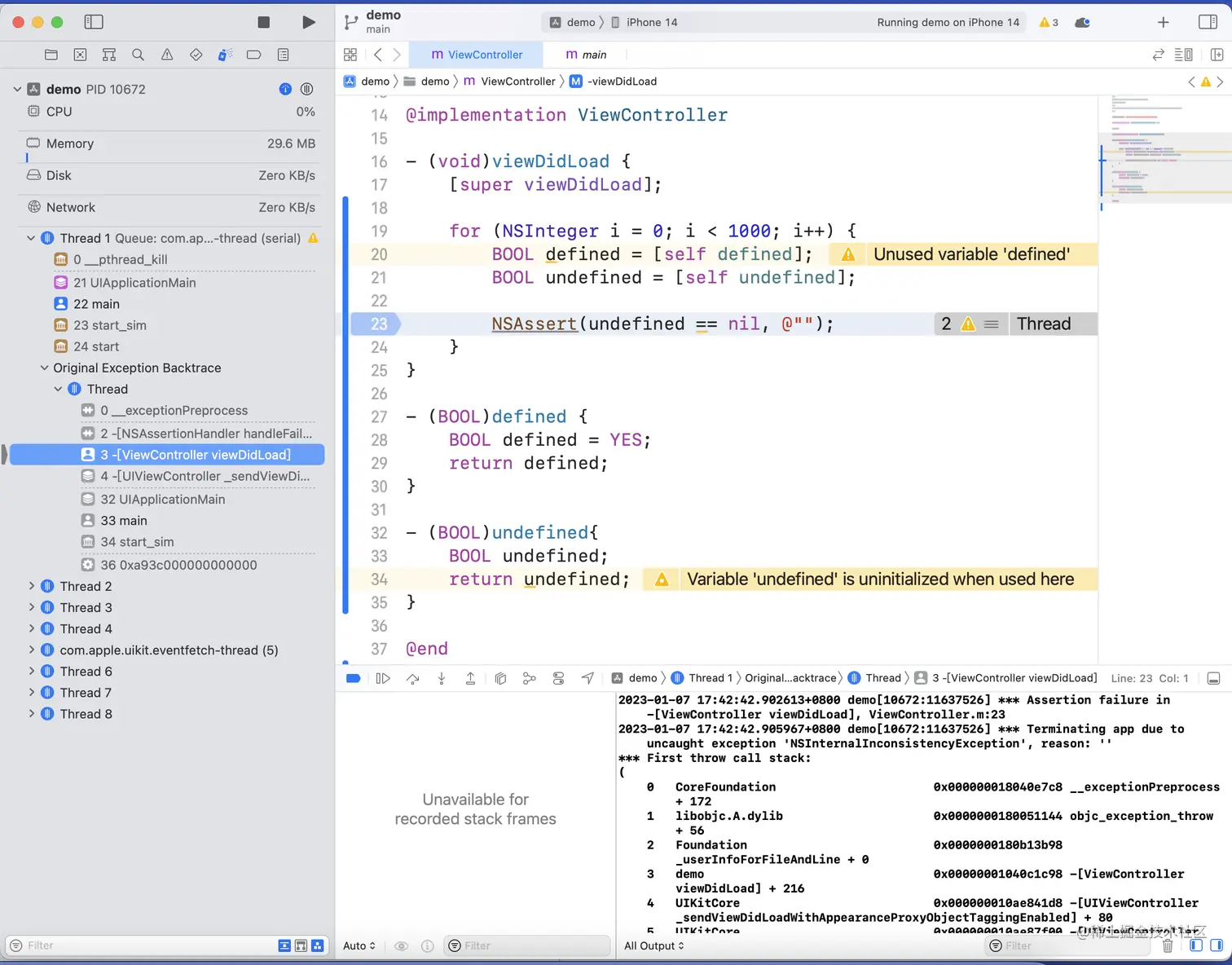Open the Disk gauge row
1232x965 pixels.
coord(170,175)
